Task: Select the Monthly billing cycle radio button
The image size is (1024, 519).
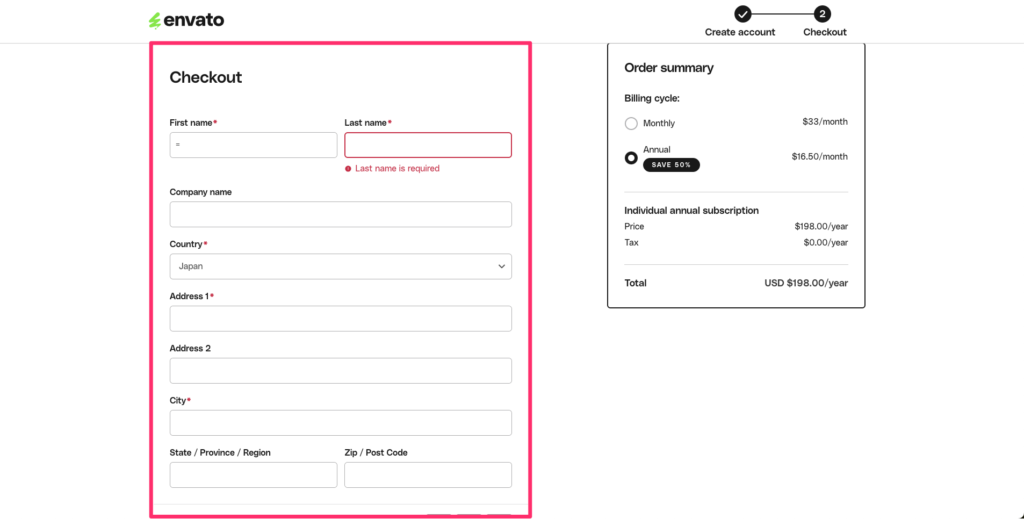Action: [631, 123]
